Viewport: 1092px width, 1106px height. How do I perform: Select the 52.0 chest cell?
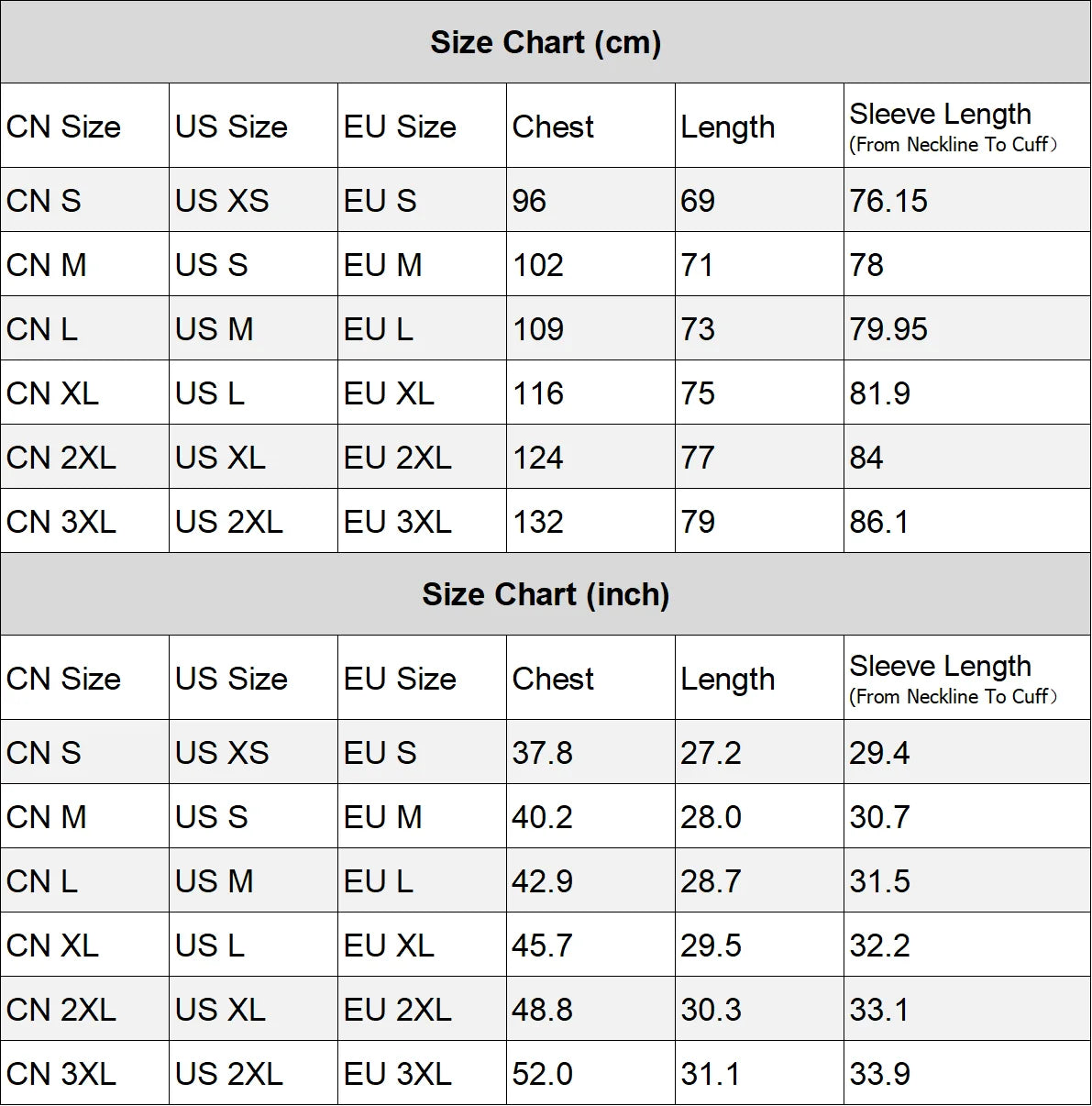(542, 1074)
